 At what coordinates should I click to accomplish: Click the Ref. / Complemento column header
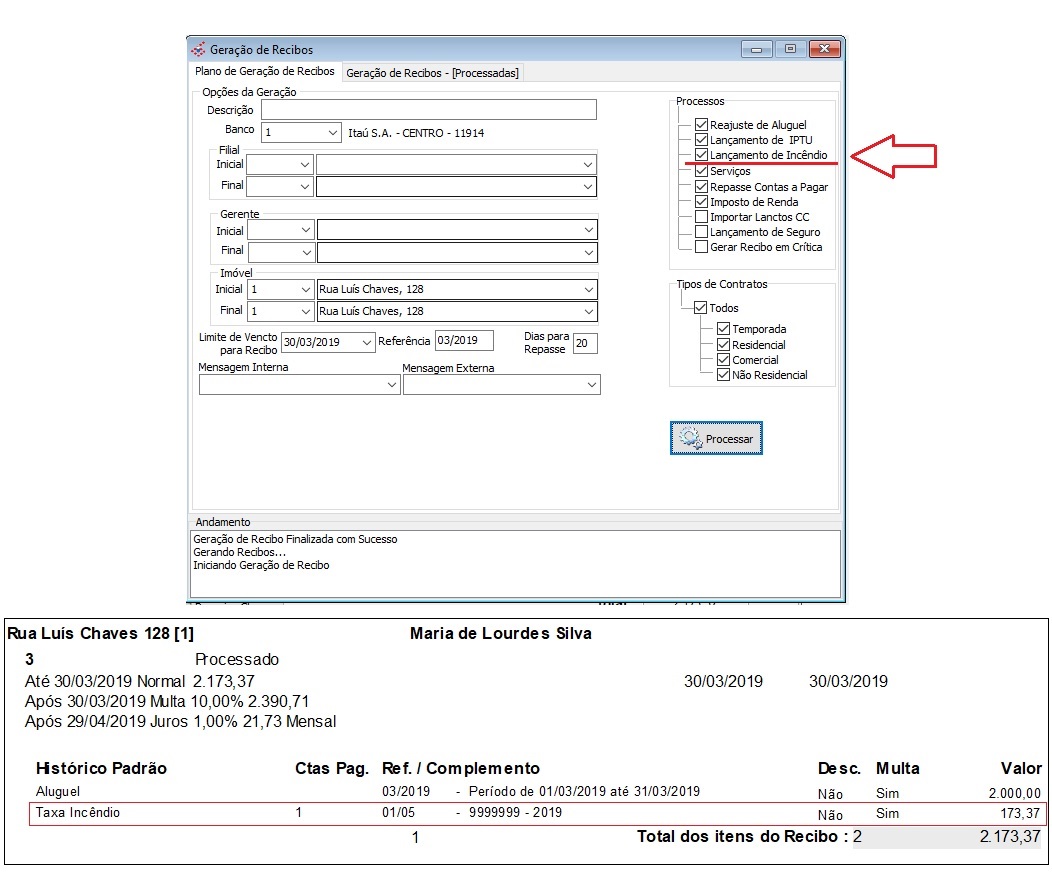[460, 769]
